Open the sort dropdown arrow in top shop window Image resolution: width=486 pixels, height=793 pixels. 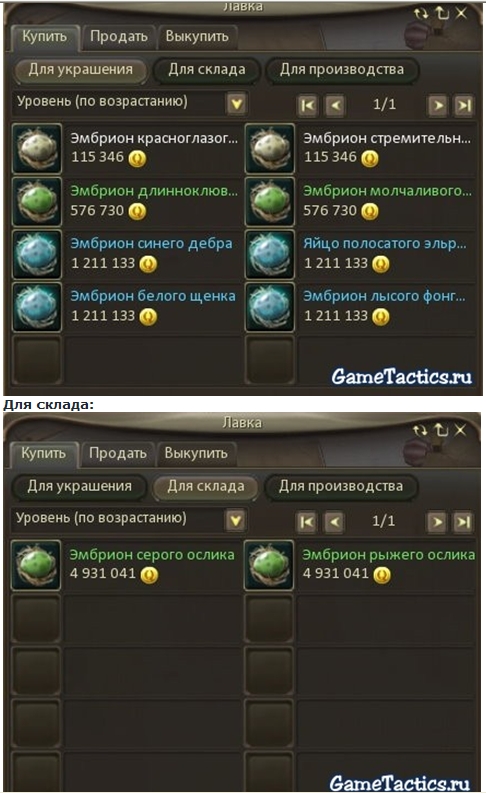click(x=236, y=104)
